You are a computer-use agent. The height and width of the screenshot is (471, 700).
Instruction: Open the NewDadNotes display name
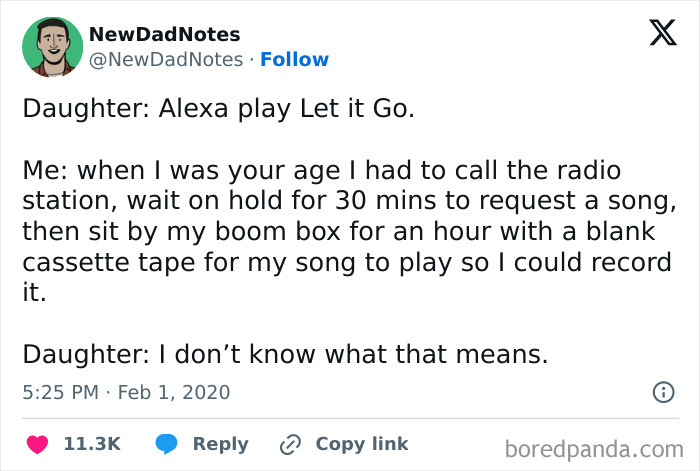click(x=164, y=35)
